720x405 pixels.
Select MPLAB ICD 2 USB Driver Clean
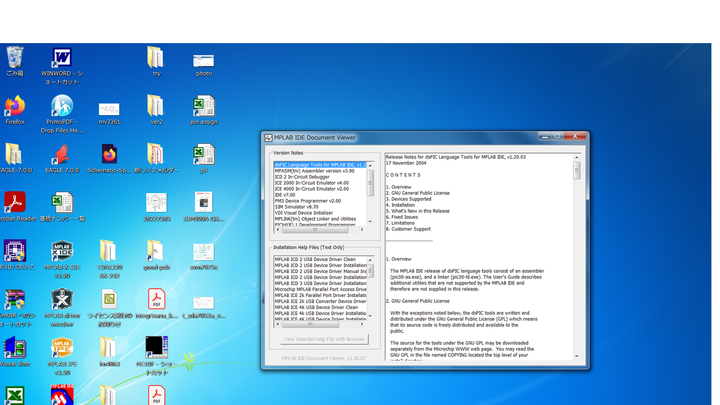pos(315,259)
